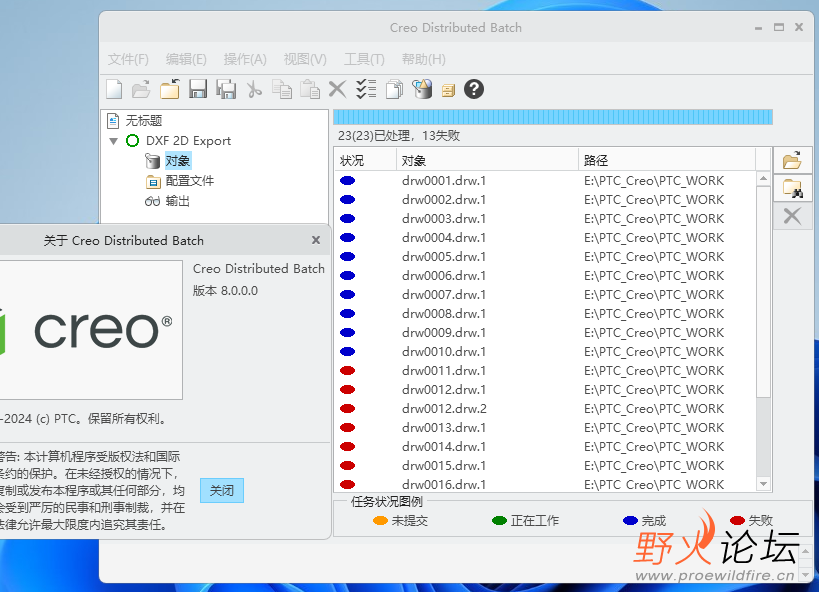Viewport: 819px width, 592px height.
Task: Click the blue status dot for drw0001.drw.1
Action: click(347, 180)
